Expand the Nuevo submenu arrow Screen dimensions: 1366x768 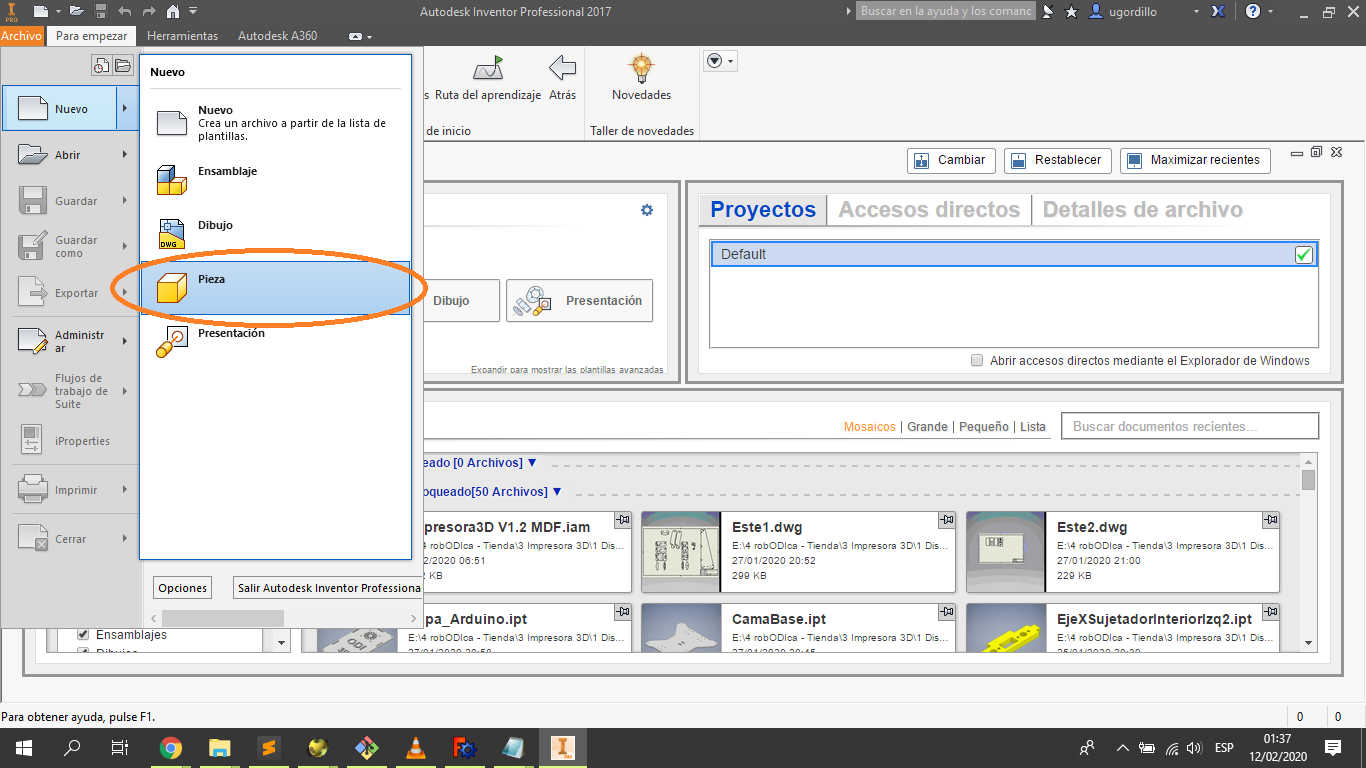pyautogui.click(x=125, y=109)
